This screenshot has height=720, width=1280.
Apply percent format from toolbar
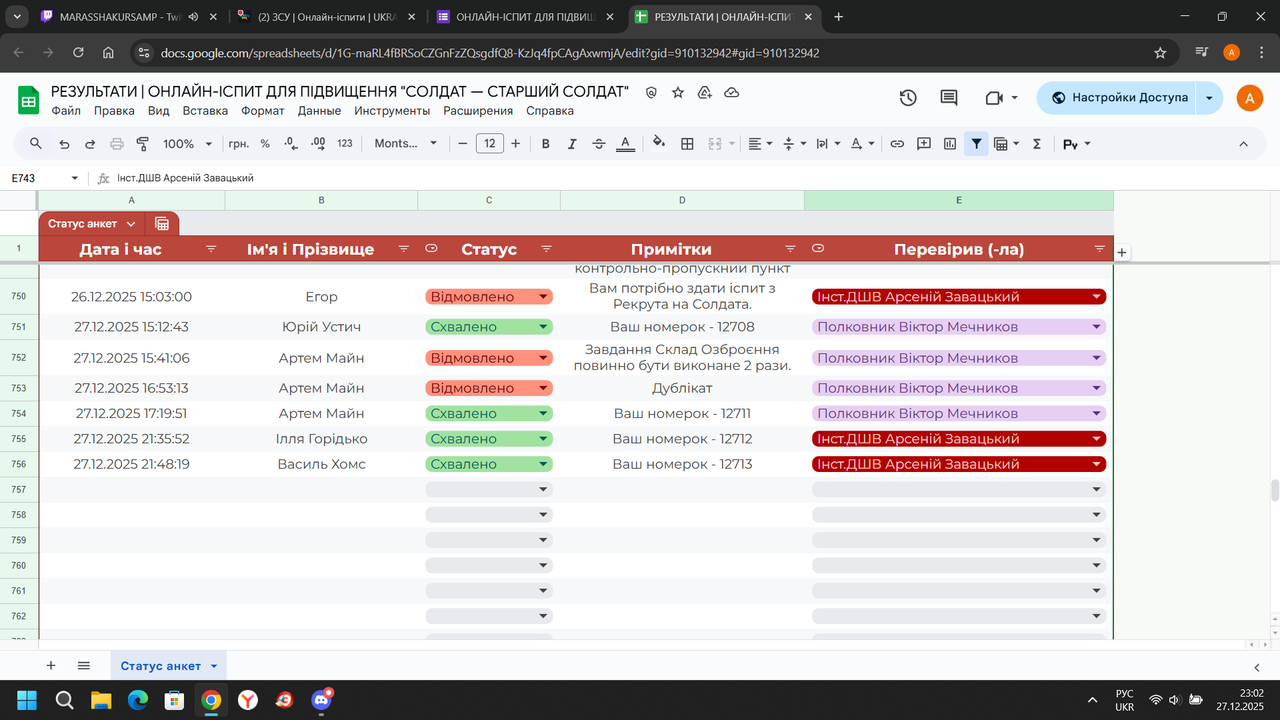pos(265,144)
